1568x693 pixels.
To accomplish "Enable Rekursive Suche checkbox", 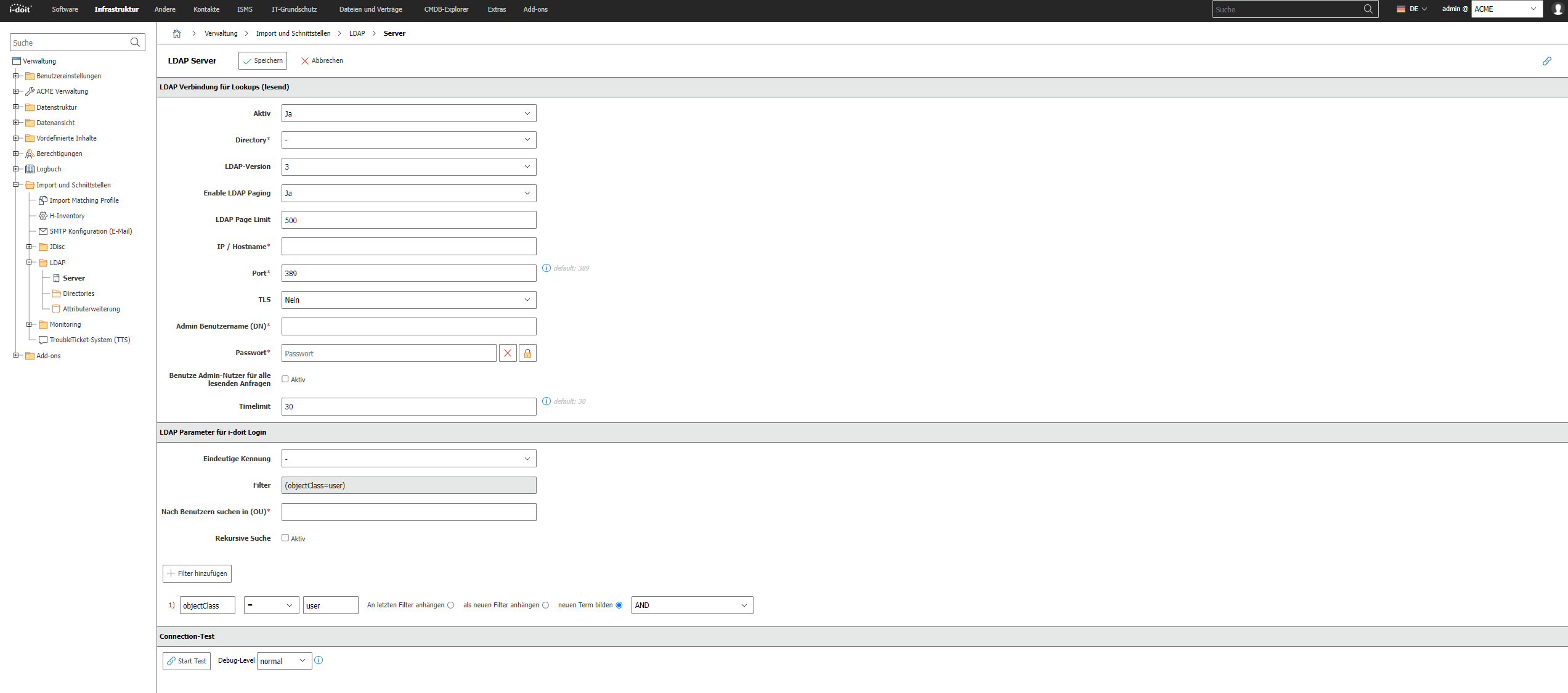I will (285, 538).
